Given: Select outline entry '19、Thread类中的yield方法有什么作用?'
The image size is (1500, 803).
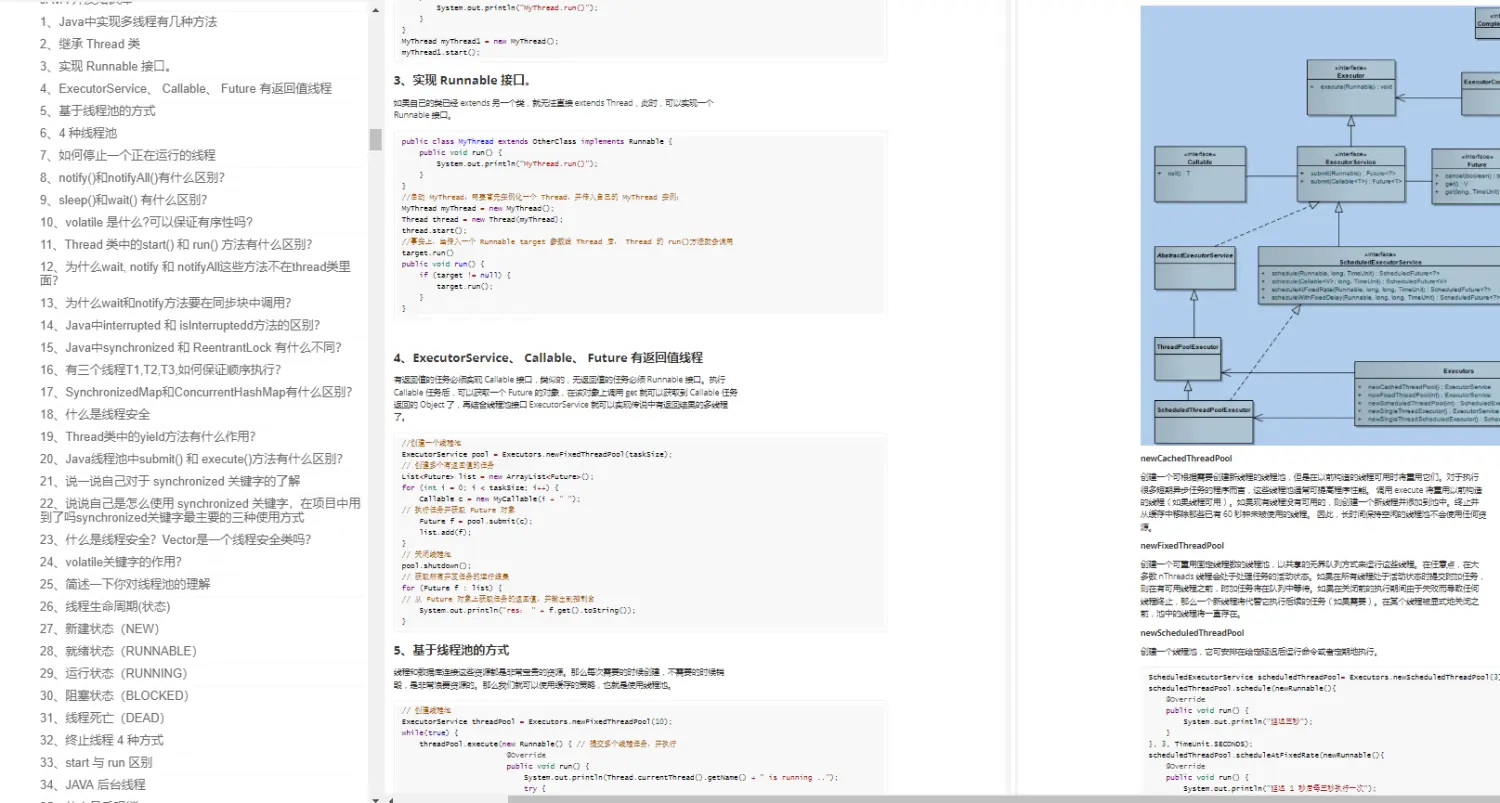Looking at the screenshot, I should [148, 436].
